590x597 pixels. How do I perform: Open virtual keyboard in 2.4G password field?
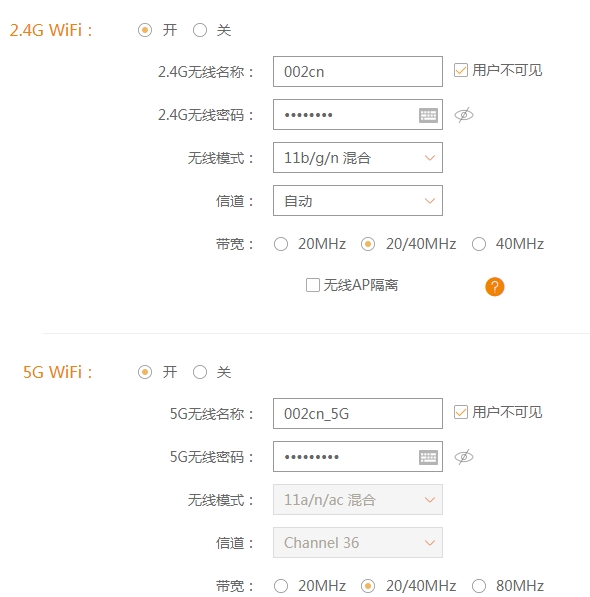click(428, 115)
